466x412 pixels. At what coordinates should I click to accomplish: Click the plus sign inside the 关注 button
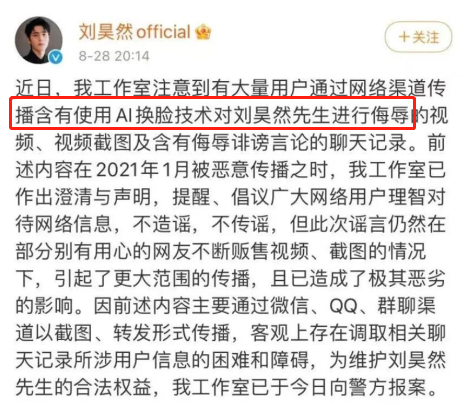(x=404, y=37)
